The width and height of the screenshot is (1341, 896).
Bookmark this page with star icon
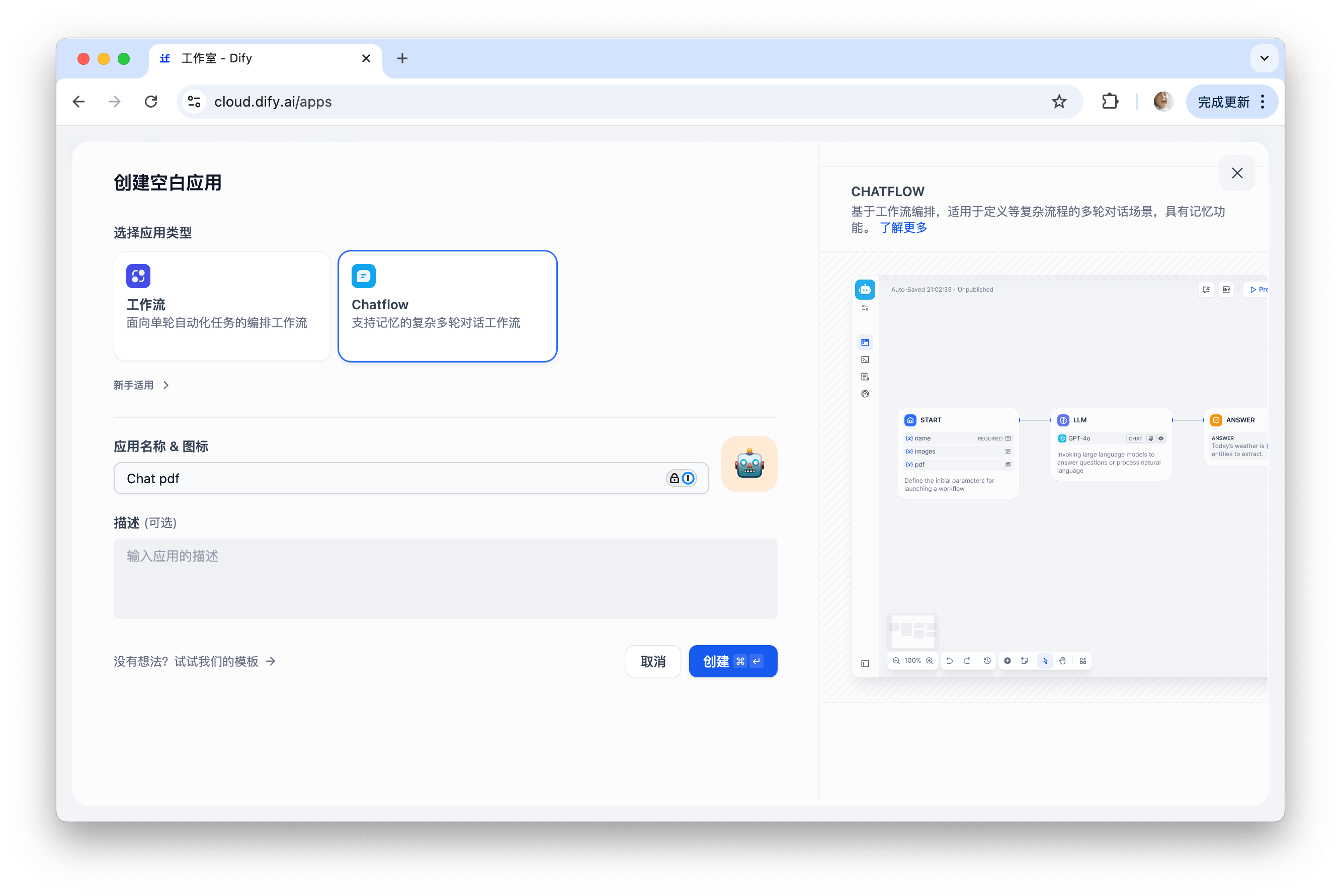click(1059, 102)
